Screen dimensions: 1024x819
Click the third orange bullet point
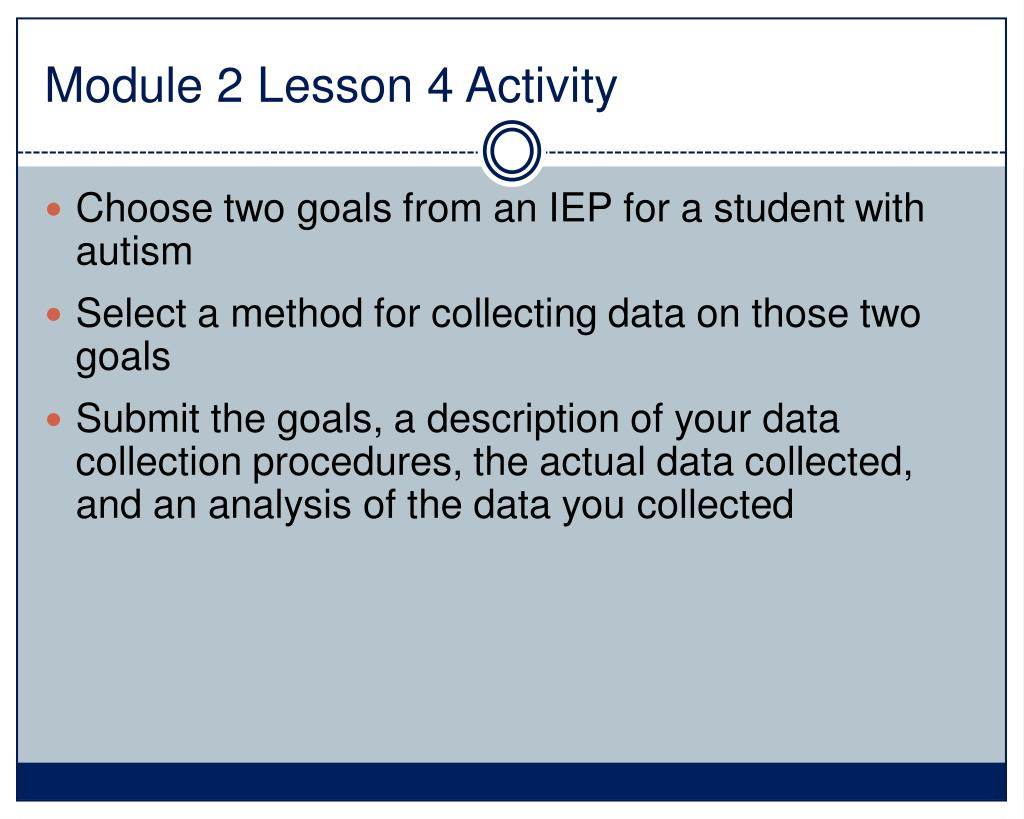(54, 419)
